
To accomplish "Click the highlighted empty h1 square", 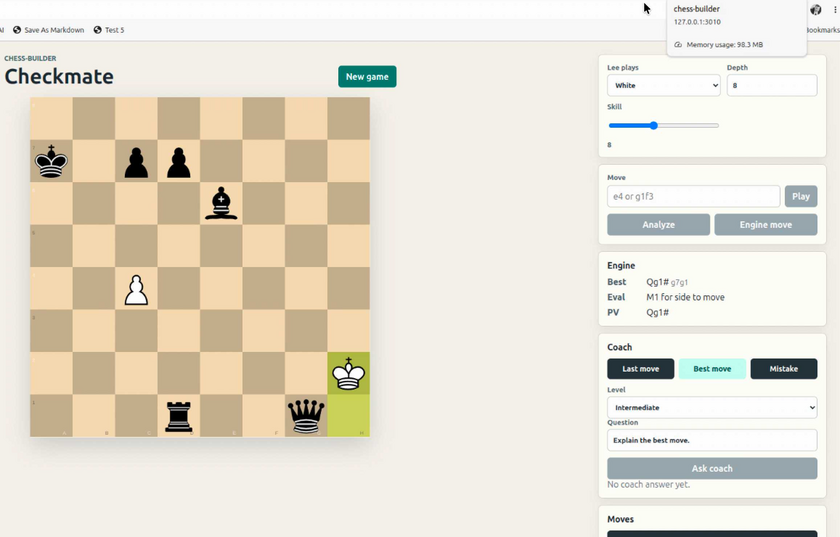I will click(349, 416).
